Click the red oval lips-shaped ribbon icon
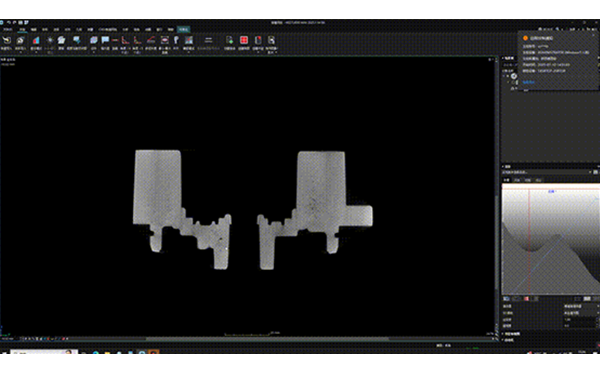Screen dimensions: 600x371 (165, 40)
